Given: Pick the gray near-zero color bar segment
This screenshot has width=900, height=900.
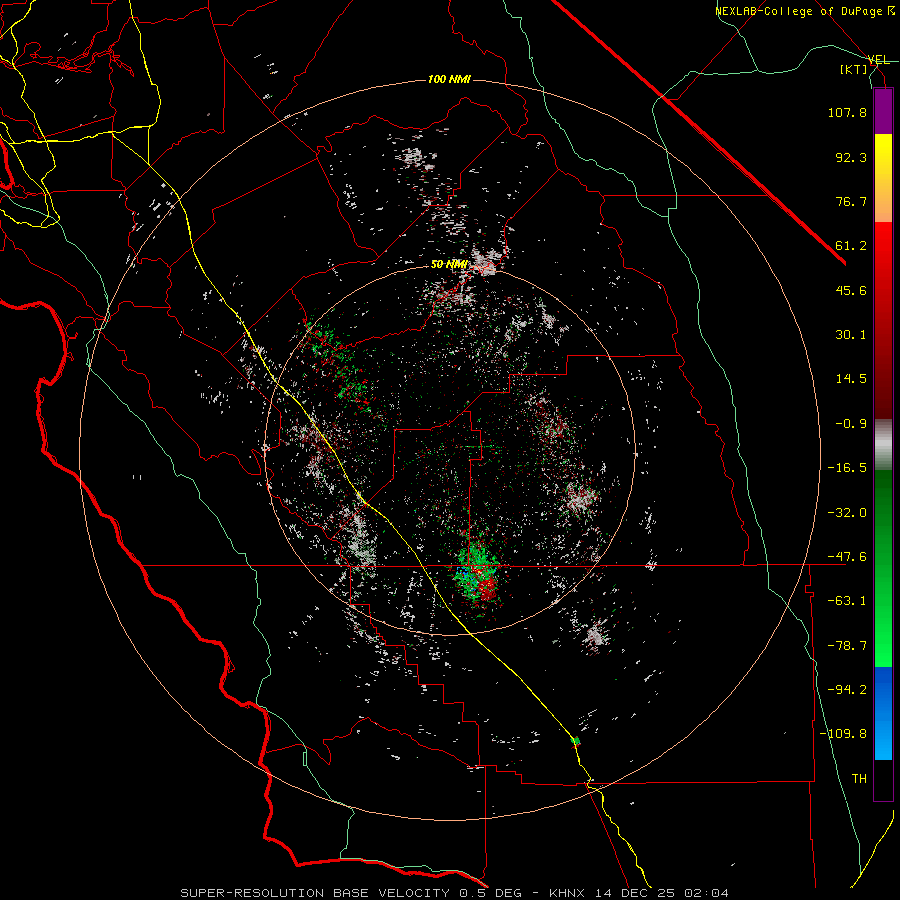Looking at the screenshot, I should [883, 444].
